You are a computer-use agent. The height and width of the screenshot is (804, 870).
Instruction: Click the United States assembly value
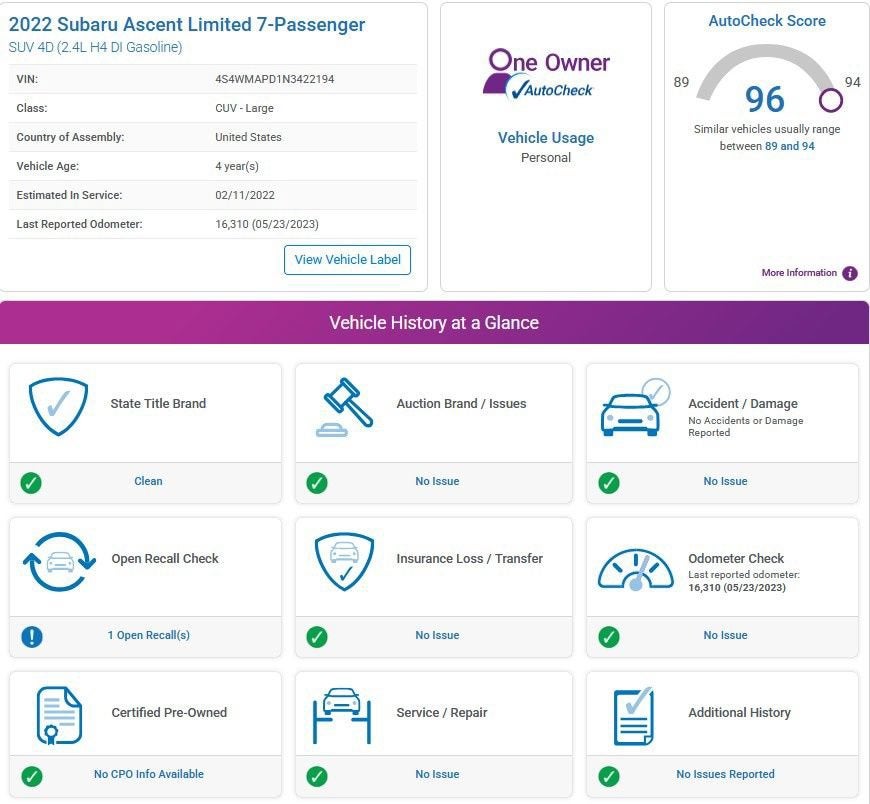[248, 137]
